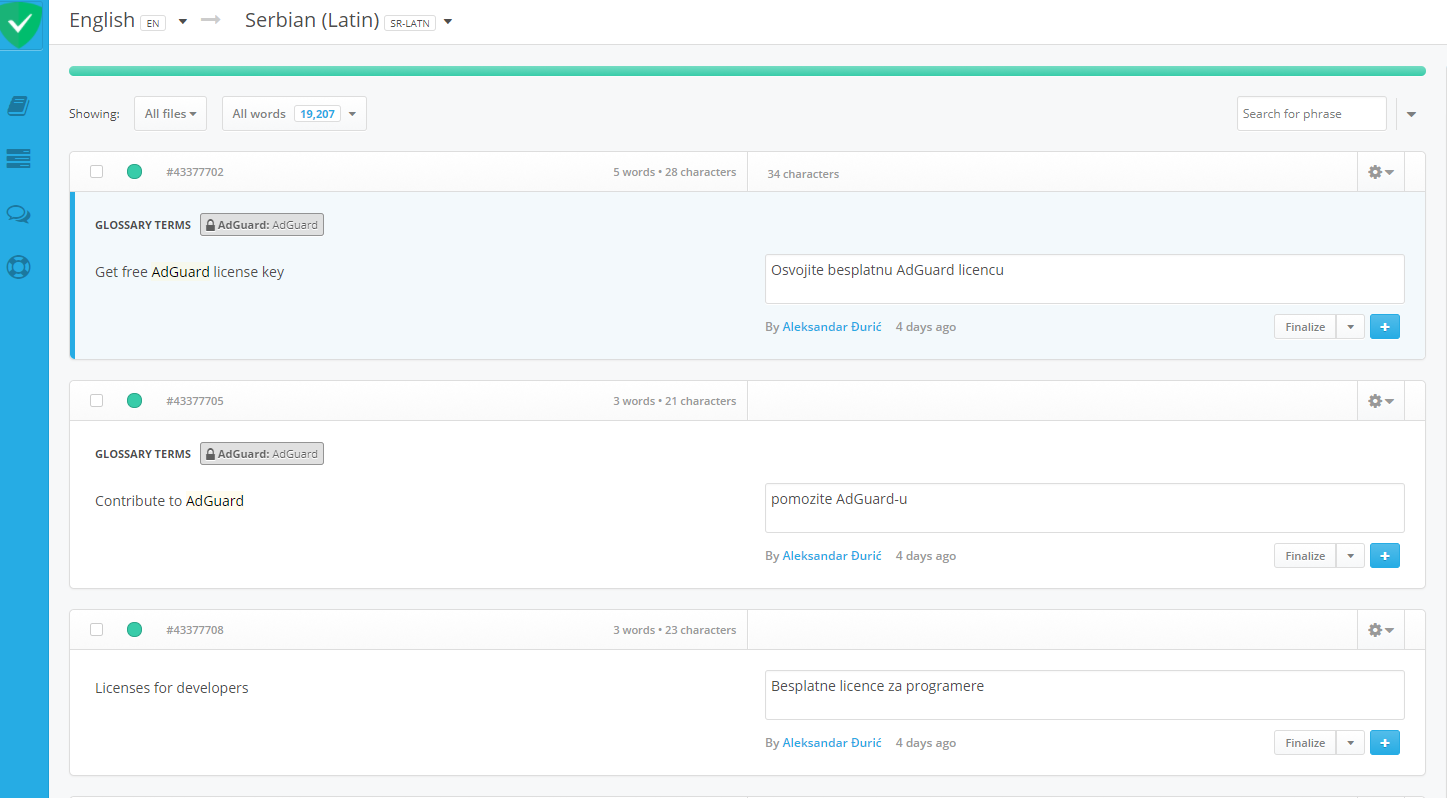The height and width of the screenshot is (798, 1447).
Task: Click source text 'Licenses for developers'
Action: point(171,688)
